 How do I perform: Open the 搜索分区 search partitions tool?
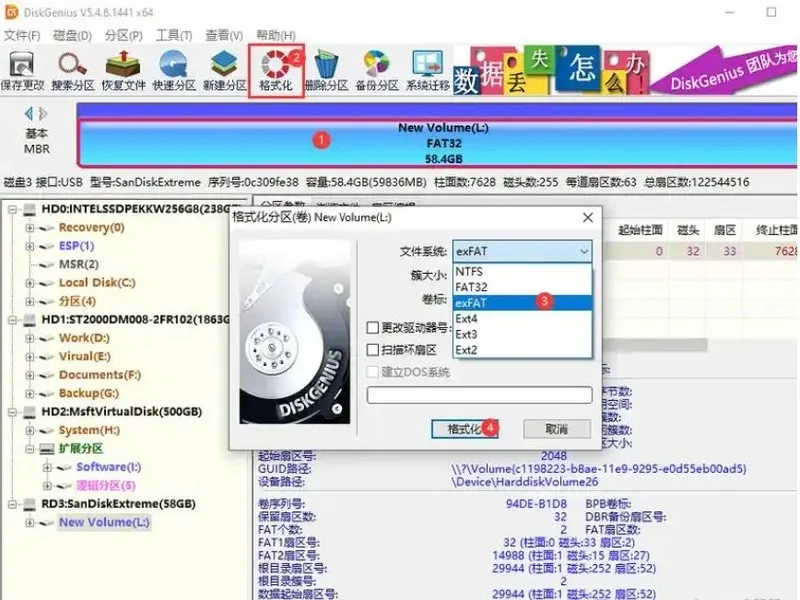(x=73, y=68)
